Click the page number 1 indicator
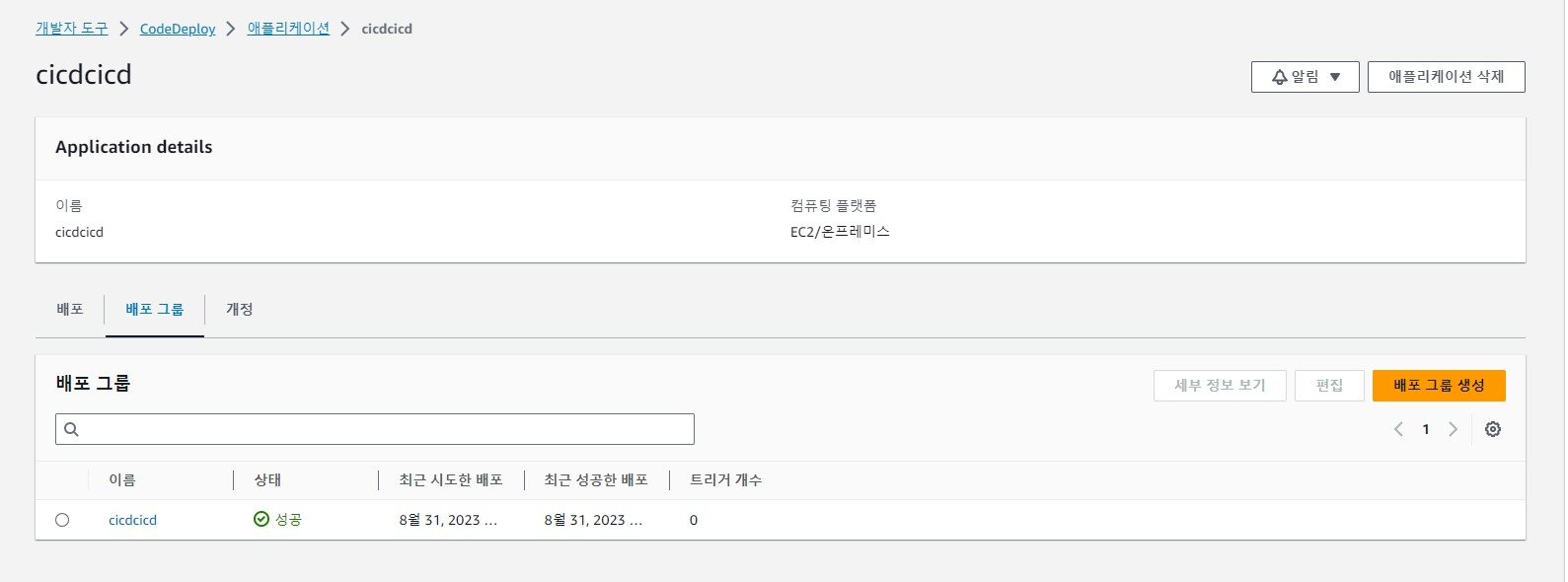 click(x=1426, y=429)
